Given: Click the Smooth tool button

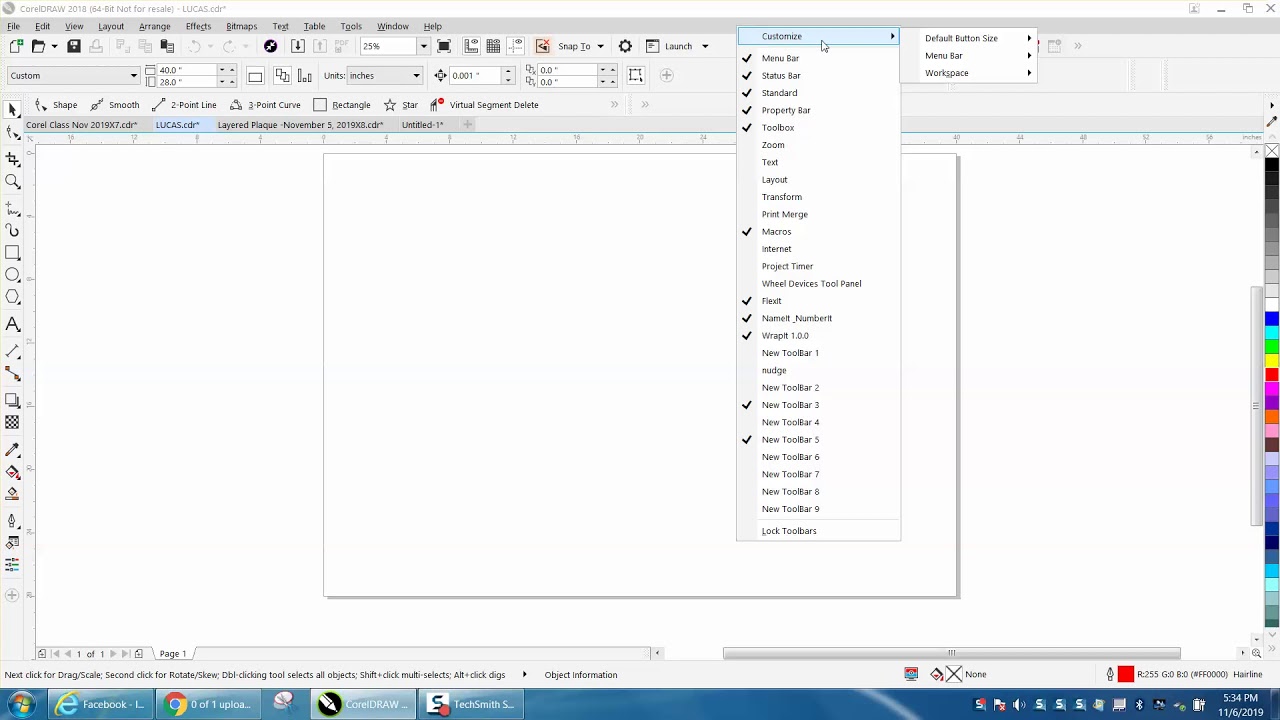Looking at the screenshot, I should pos(114,105).
